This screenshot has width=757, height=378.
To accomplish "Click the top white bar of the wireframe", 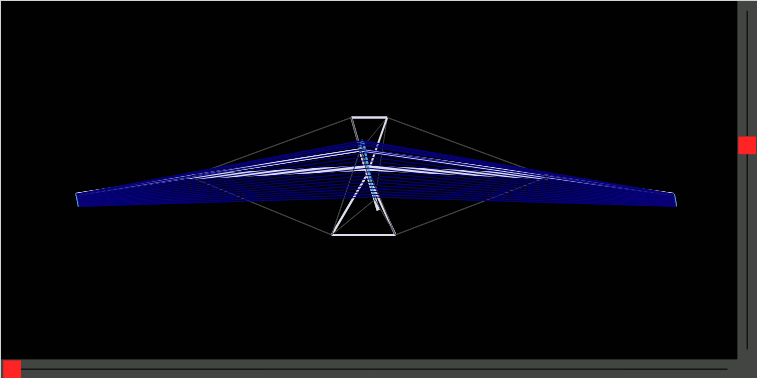I will pos(369,117).
